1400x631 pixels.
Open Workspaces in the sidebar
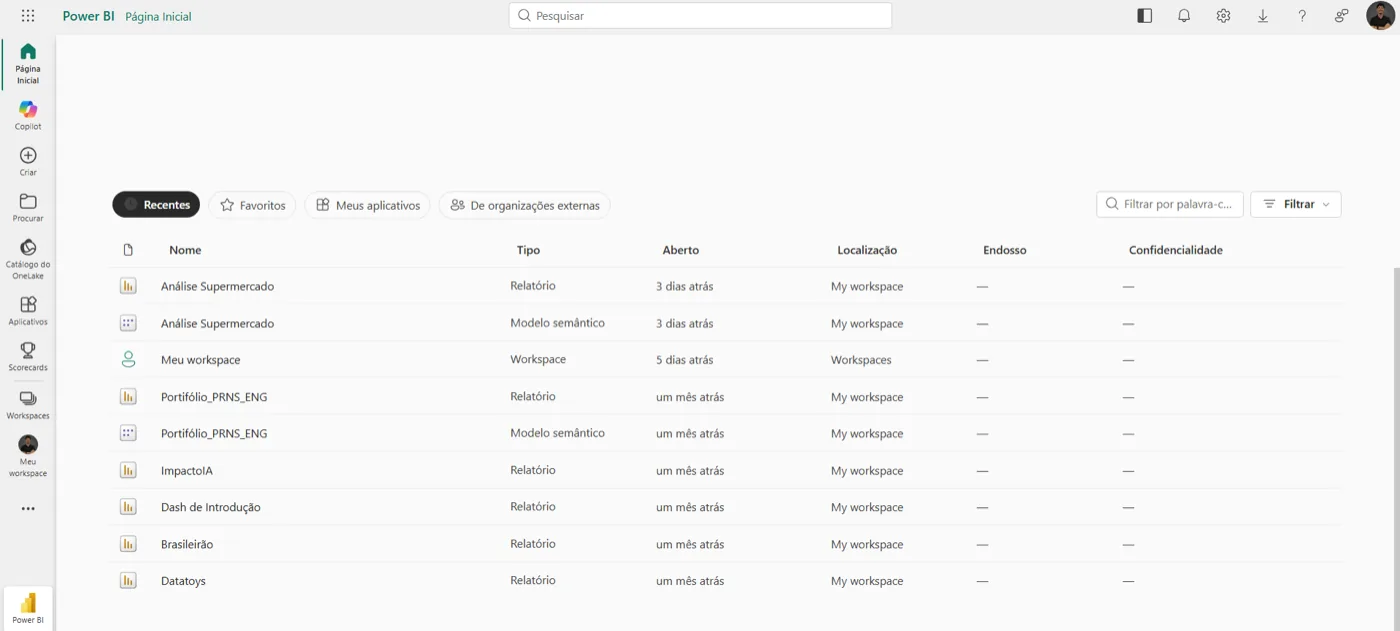tap(28, 404)
